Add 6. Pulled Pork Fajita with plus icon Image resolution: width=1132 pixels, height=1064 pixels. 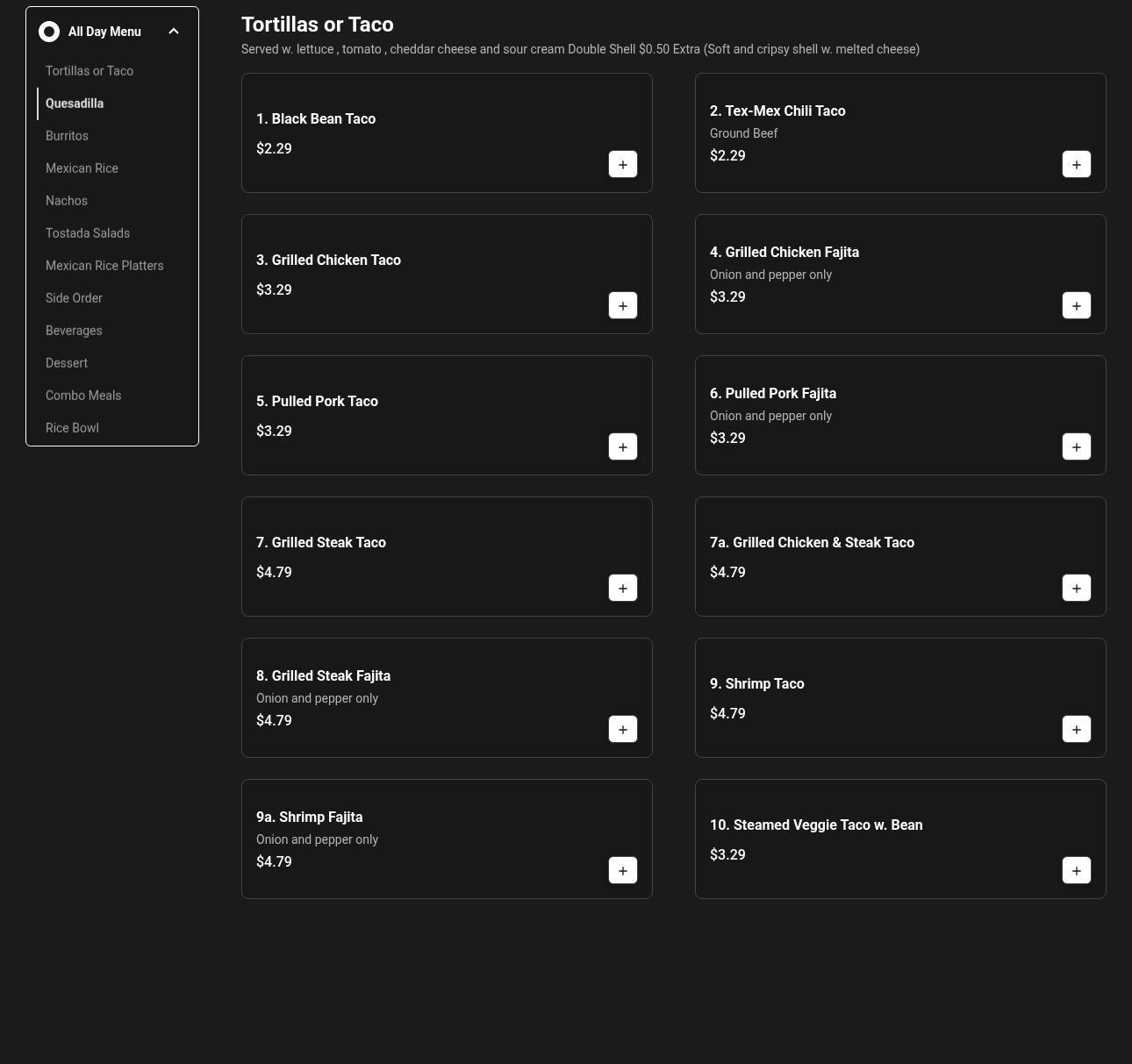(x=1077, y=446)
